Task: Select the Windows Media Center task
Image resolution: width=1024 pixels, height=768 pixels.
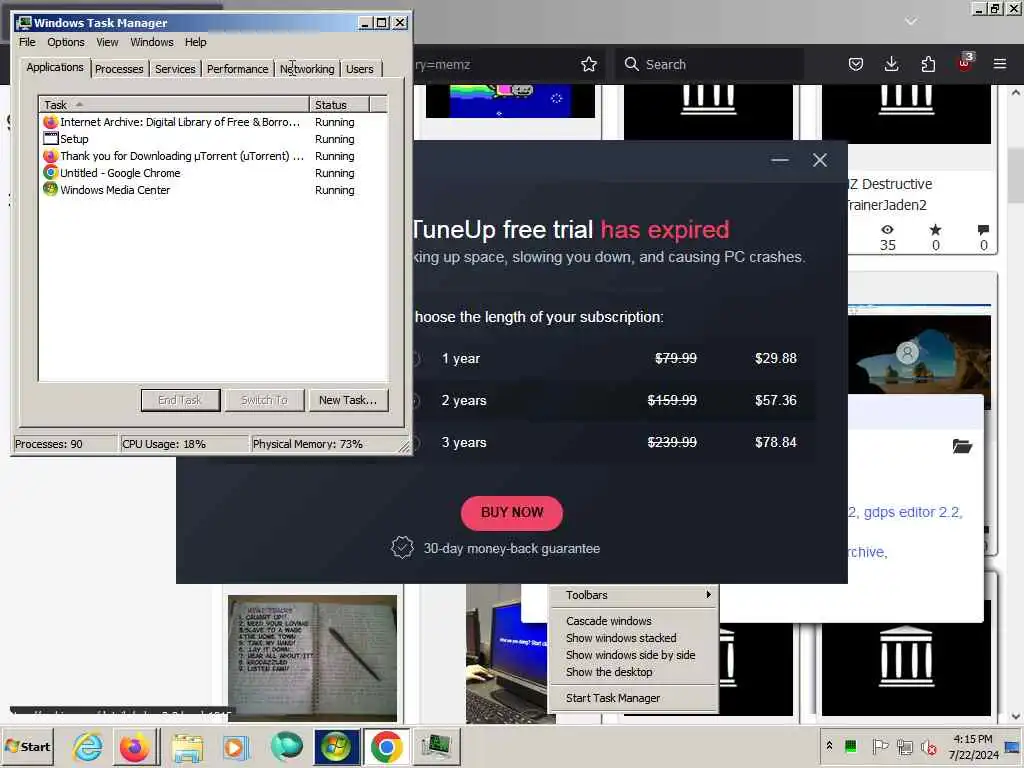Action: coord(214,190)
